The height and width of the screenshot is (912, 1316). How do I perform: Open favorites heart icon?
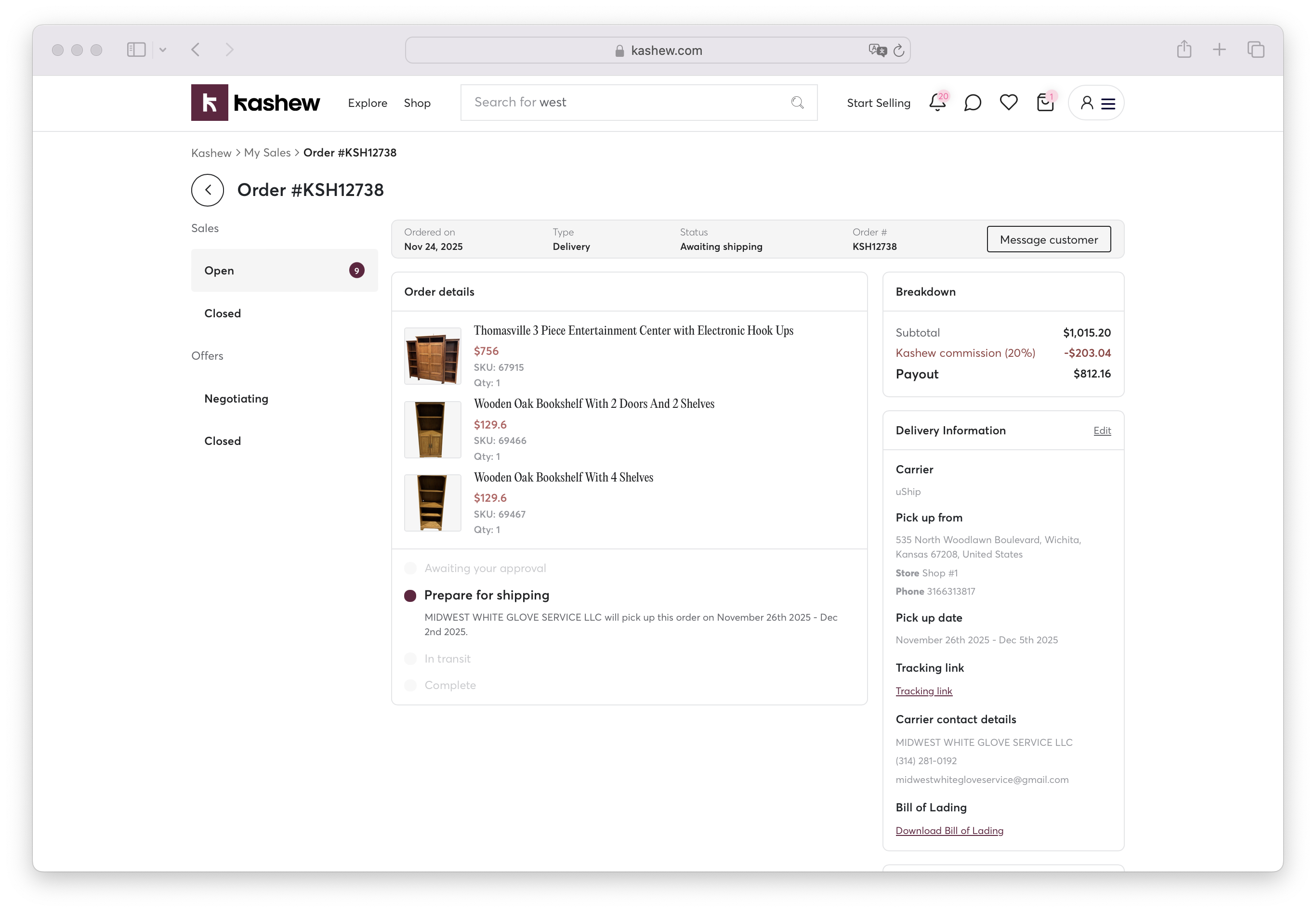coord(1009,102)
